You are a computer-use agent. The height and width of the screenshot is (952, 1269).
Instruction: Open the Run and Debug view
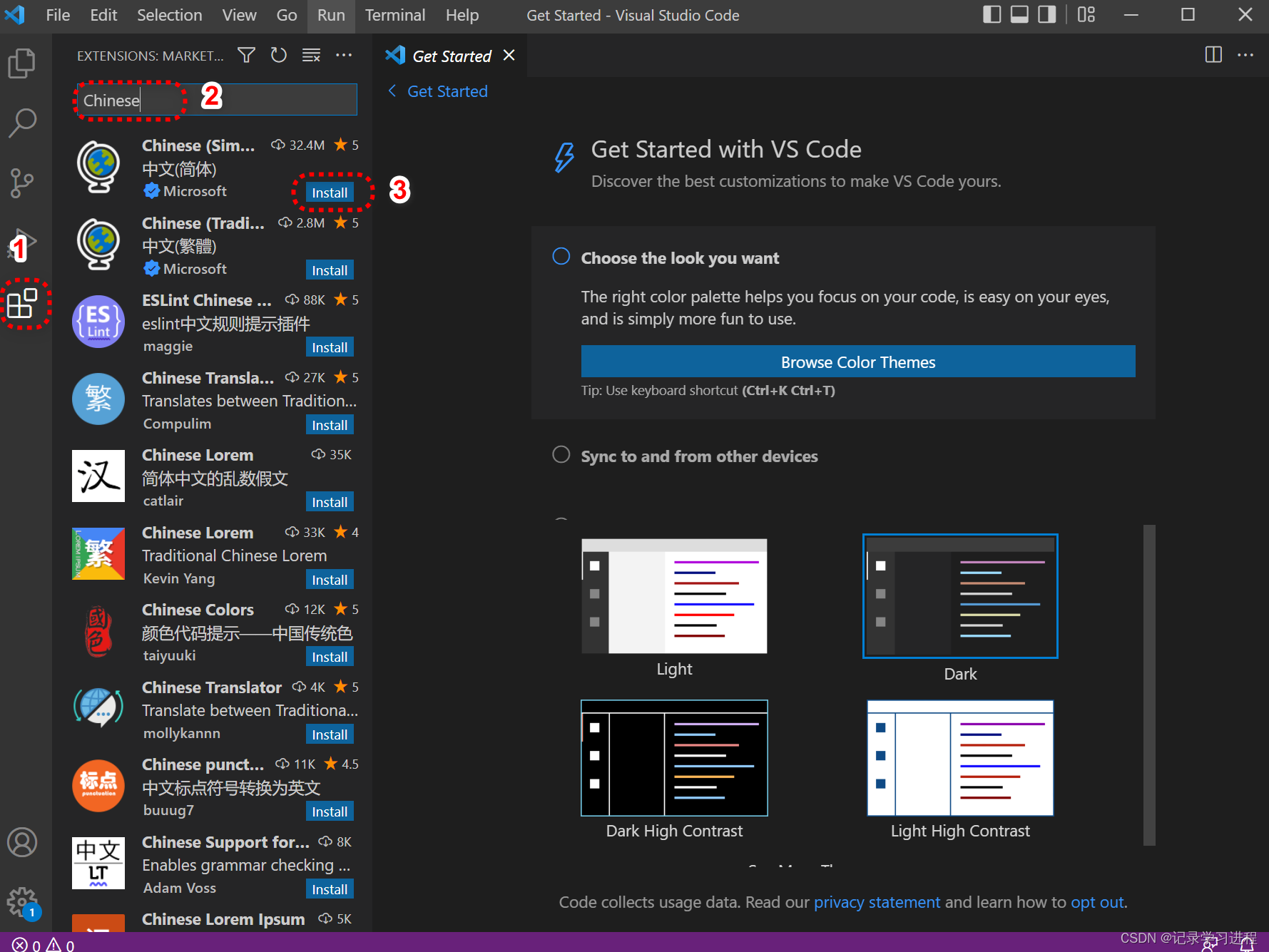coord(22,243)
